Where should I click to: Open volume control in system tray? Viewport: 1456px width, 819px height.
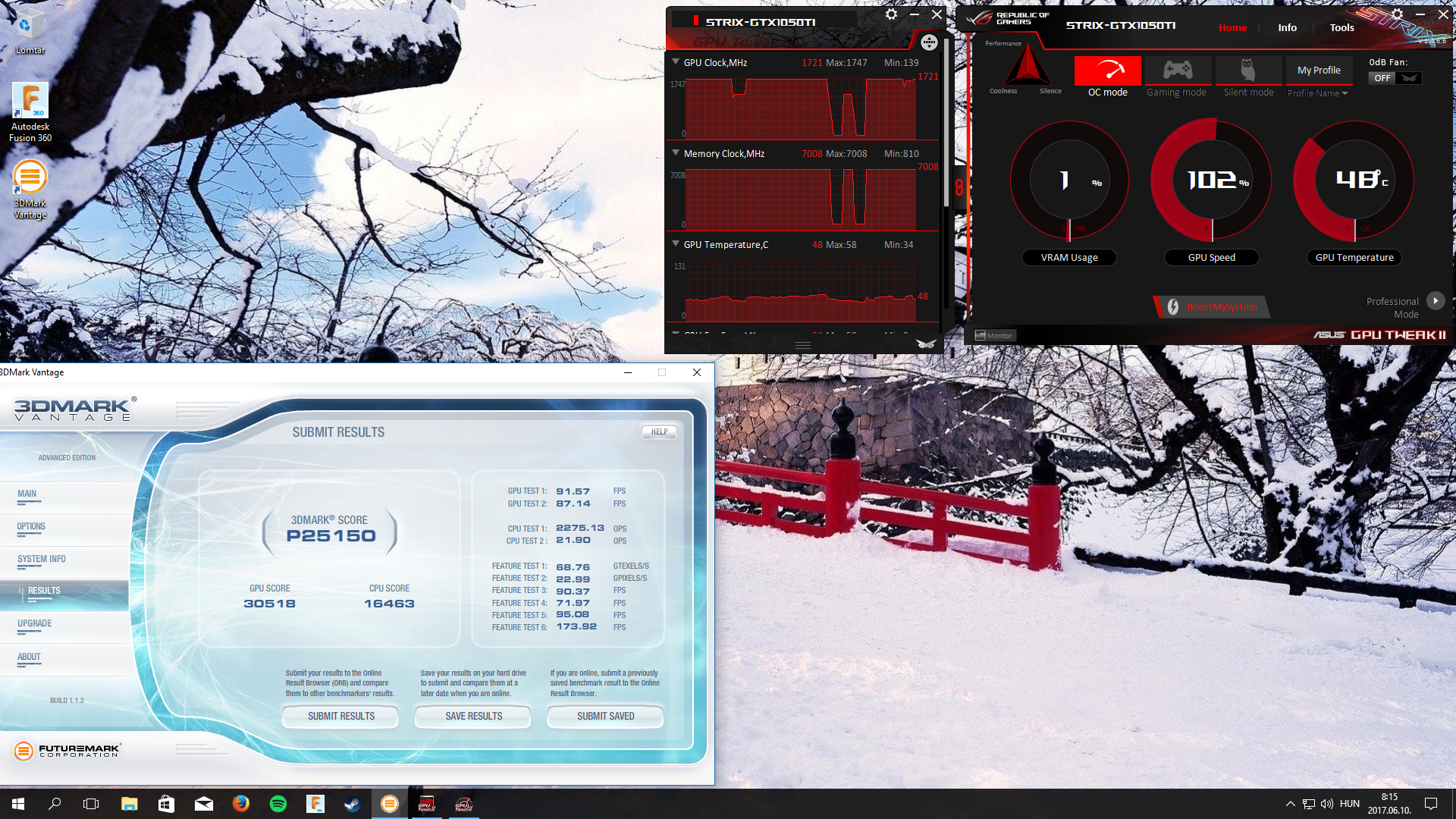point(1326,804)
